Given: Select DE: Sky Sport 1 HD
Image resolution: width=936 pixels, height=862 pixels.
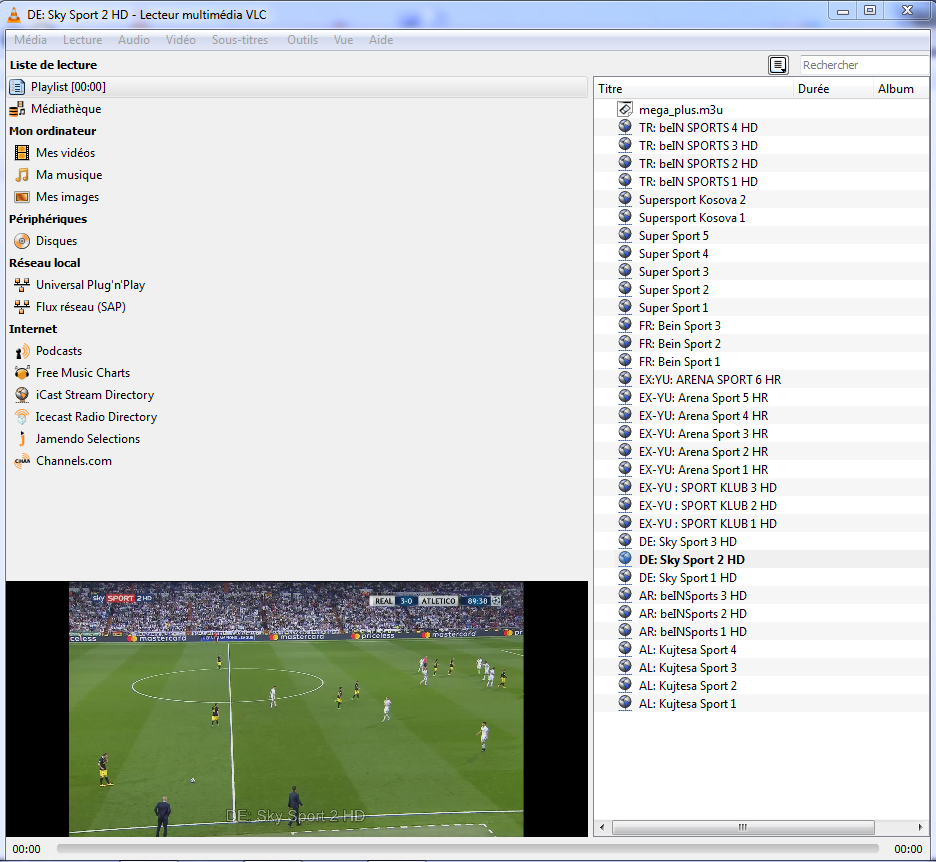Looking at the screenshot, I should 688,578.
